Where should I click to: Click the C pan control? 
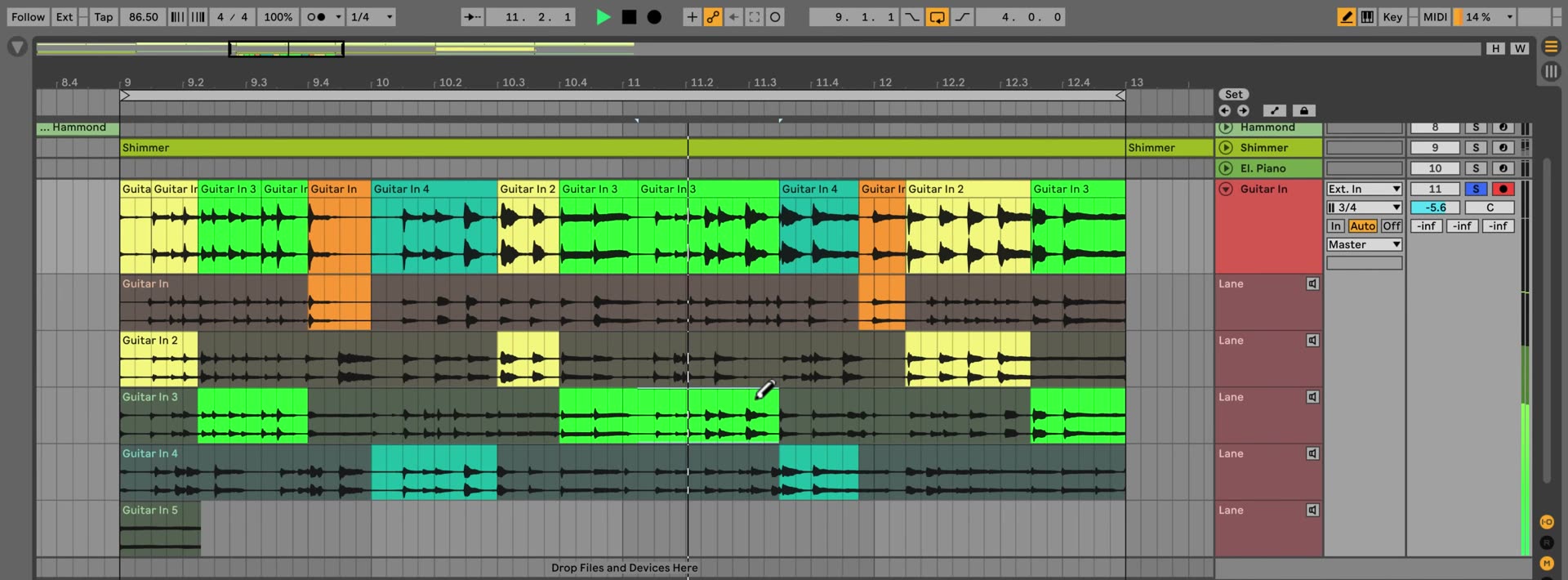pos(1490,207)
